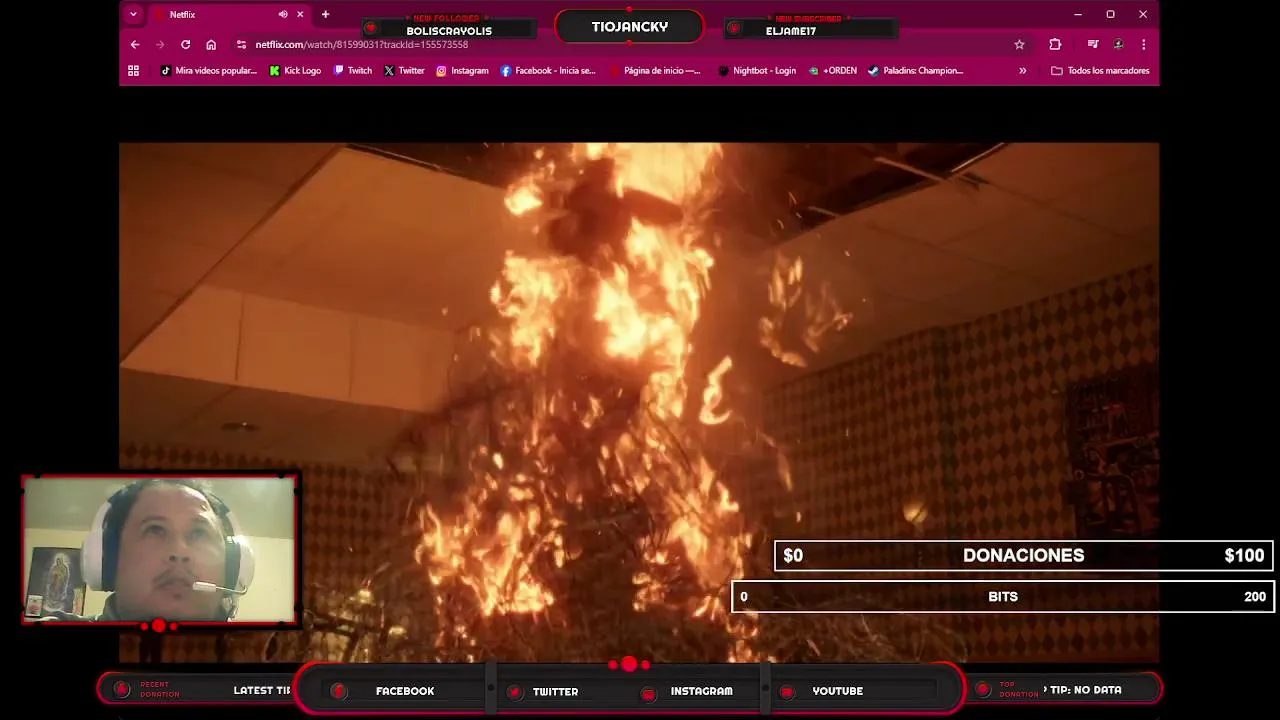
Task: Click the BOLISCRAYOLIS follower name
Action: click(449, 31)
